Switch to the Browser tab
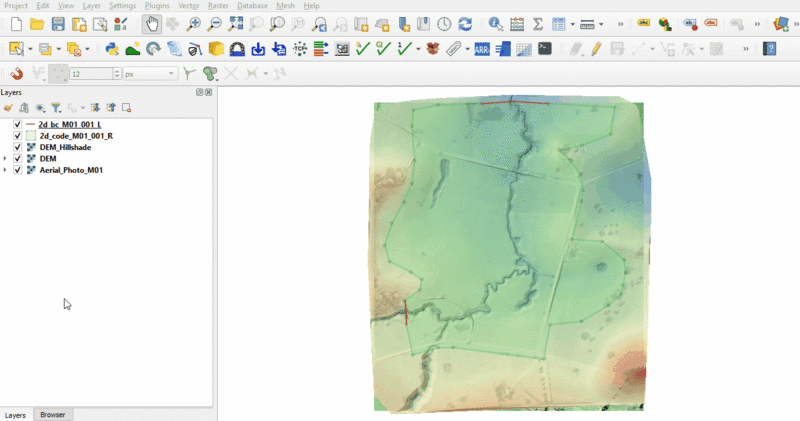This screenshot has width=800, height=421. coord(51,414)
